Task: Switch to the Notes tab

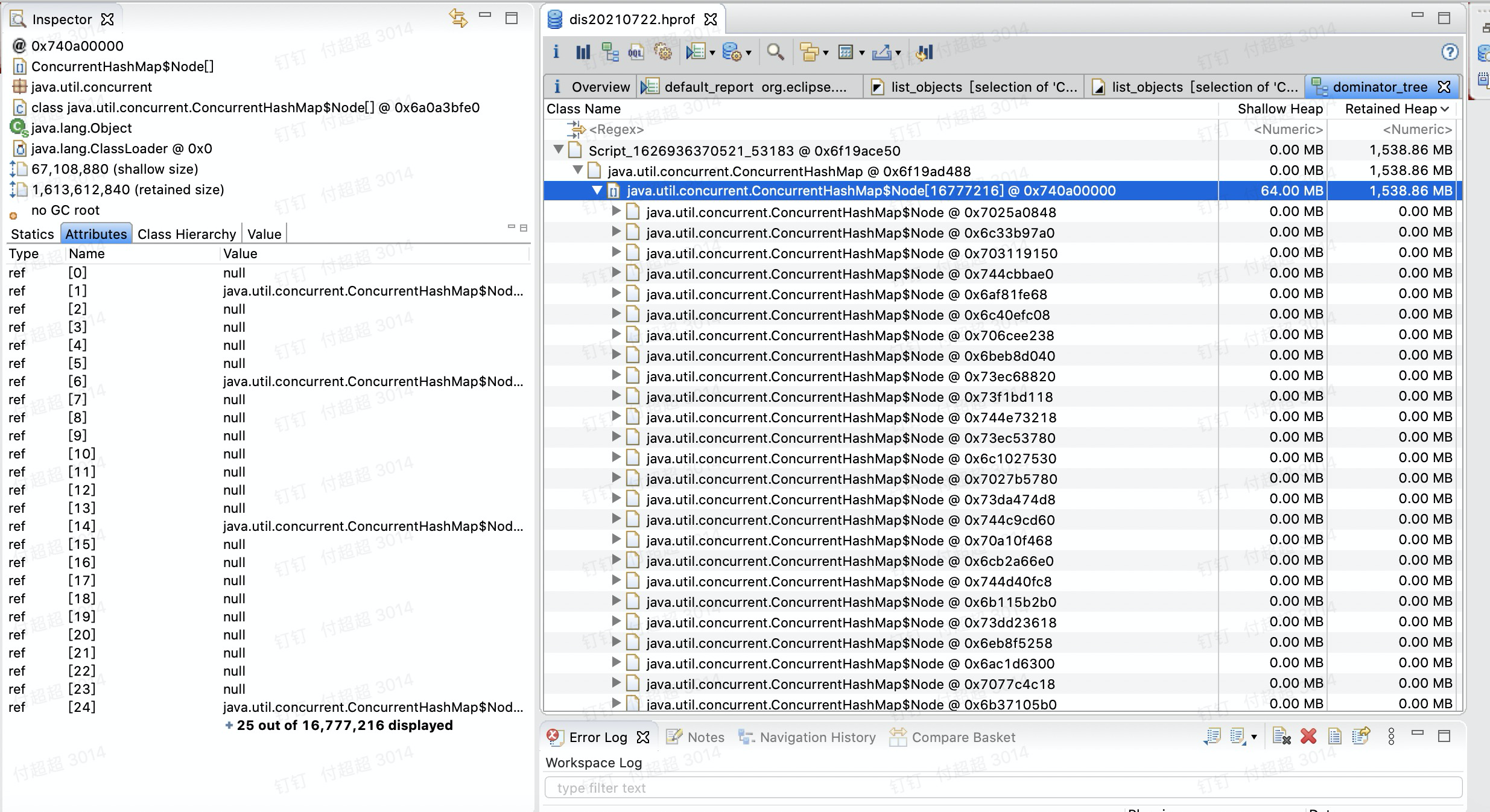Action: [x=706, y=737]
